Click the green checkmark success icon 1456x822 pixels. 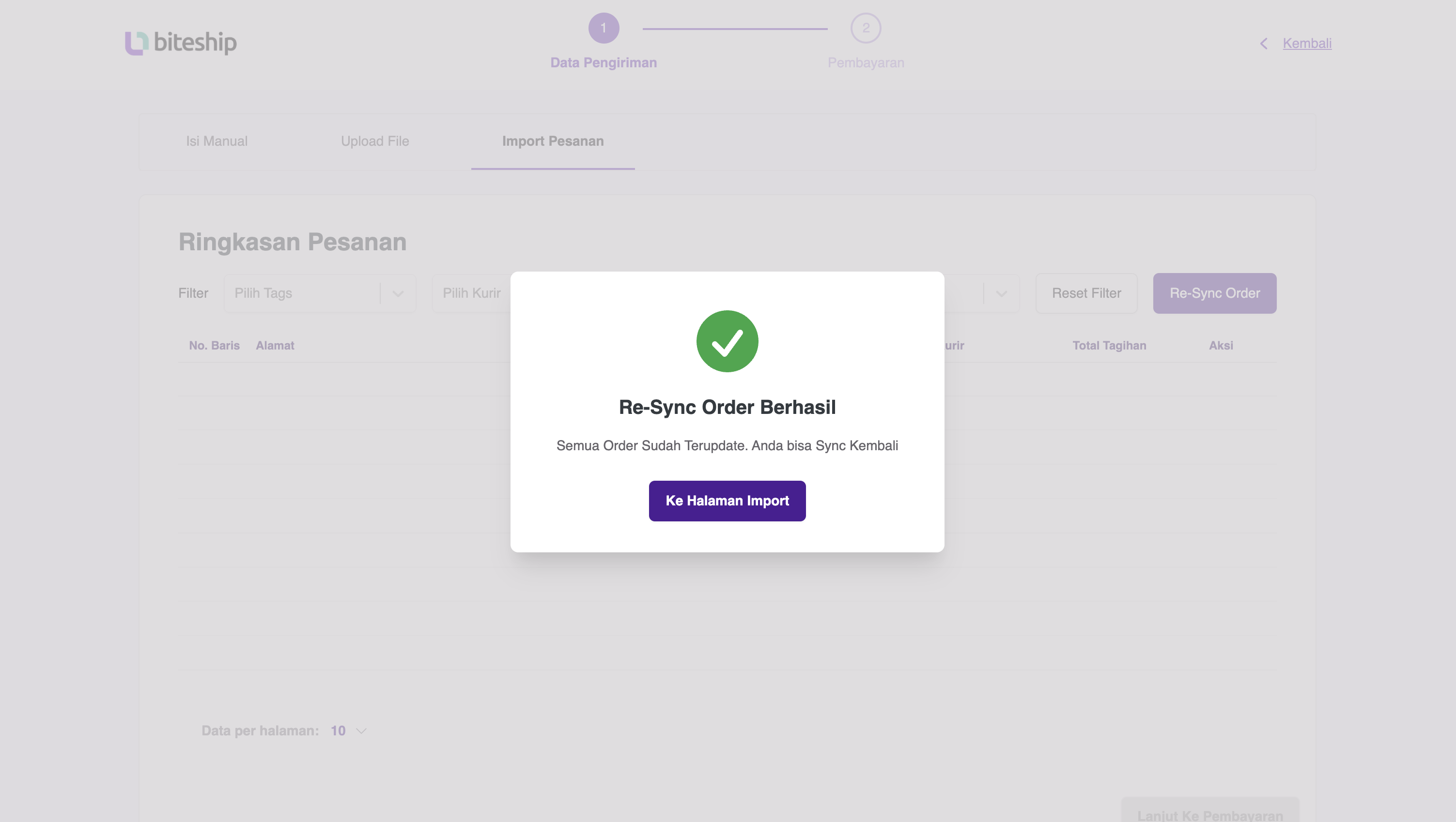pyautogui.click(x=728, y=341)
